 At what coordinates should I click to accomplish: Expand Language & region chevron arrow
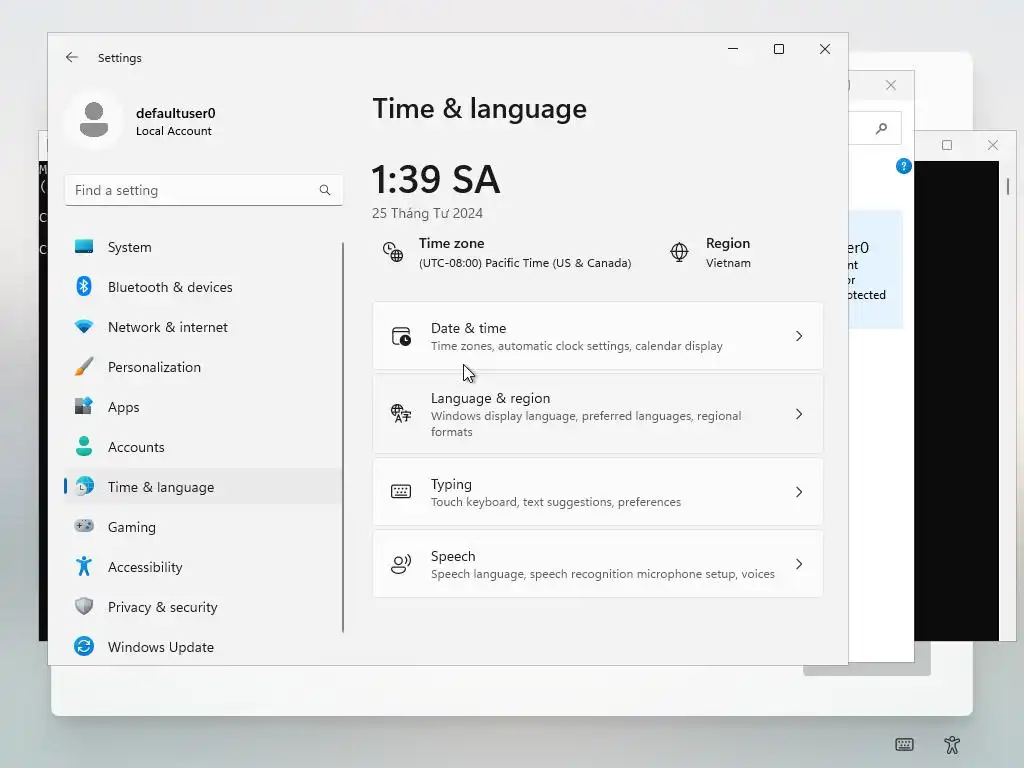pyautogui.click(x=799, y=414)
